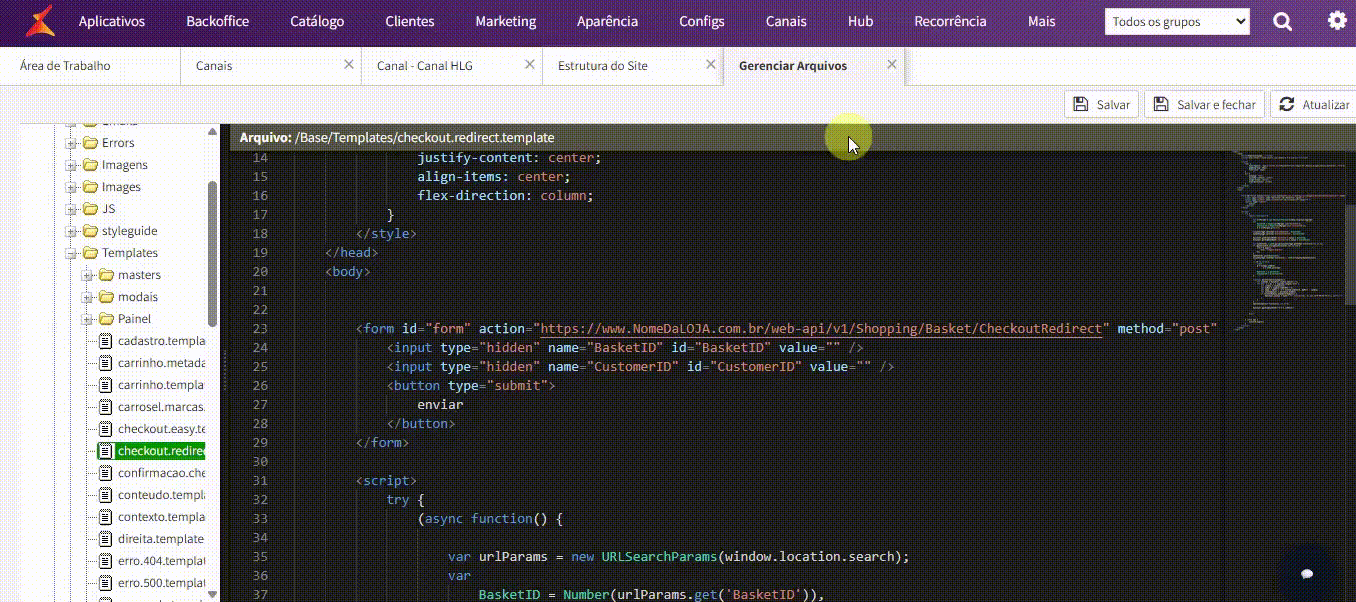
Task: Refresh with the Atualizar button
Action: (1314, 104)
